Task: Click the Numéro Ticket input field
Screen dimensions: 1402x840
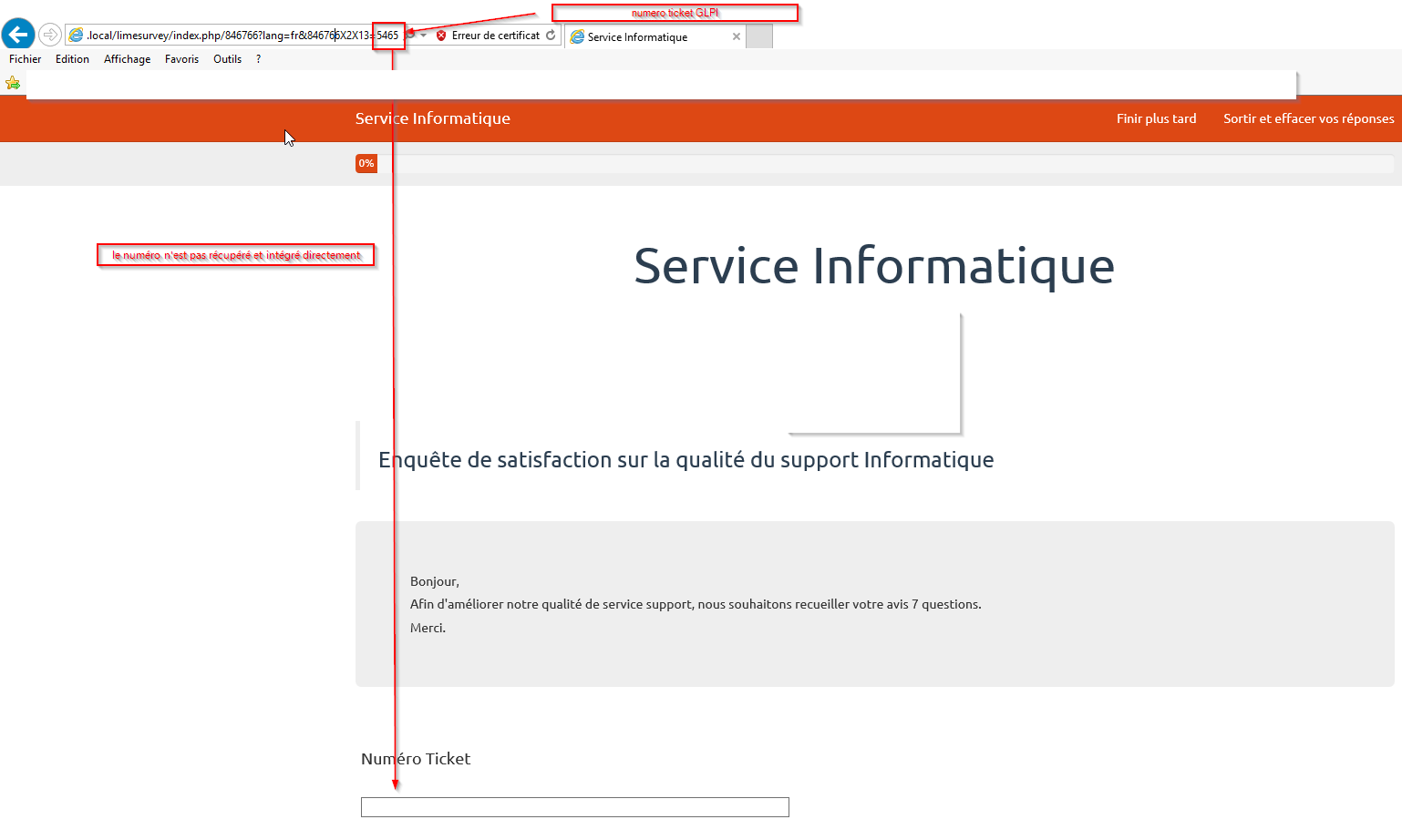Action: click(574, 807)
